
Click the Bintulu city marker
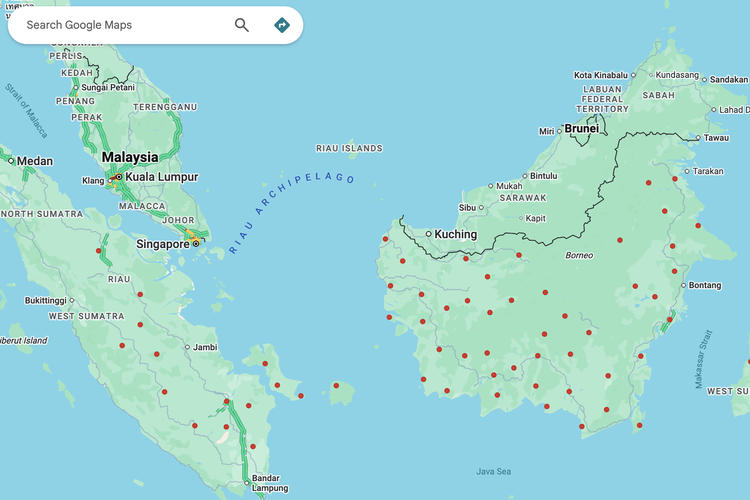coord(525,176)
